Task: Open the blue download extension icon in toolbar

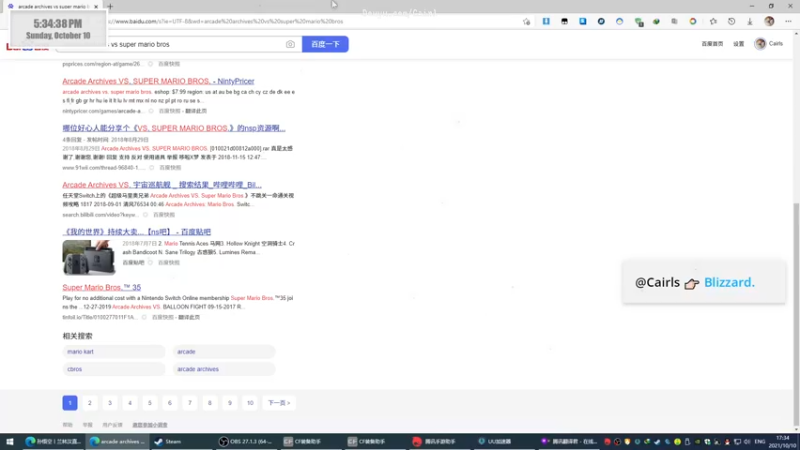Action: pyautogui.click(x=546, y=21)
